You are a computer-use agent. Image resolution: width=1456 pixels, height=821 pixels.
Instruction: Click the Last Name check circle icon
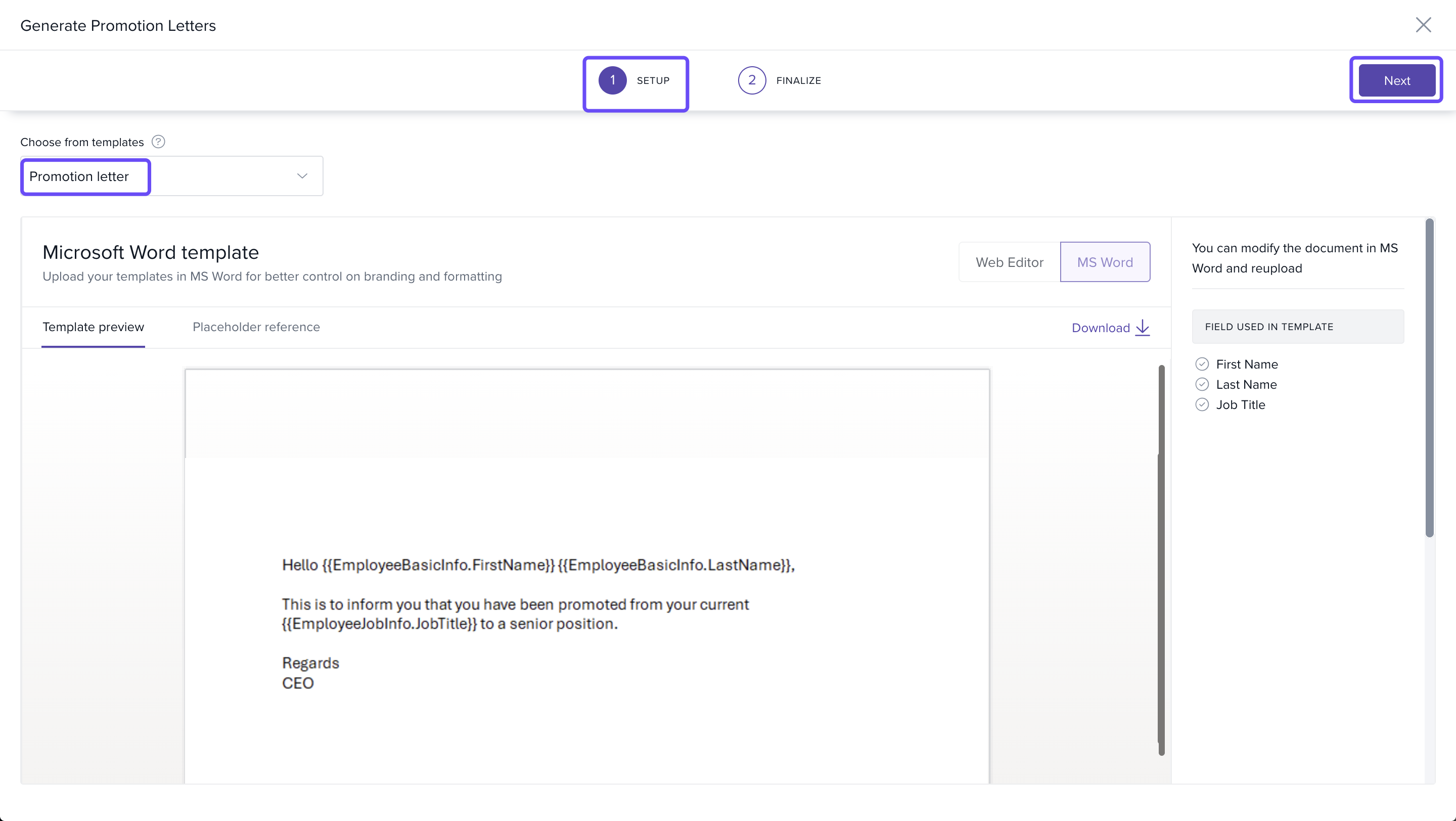(1202, 384)
